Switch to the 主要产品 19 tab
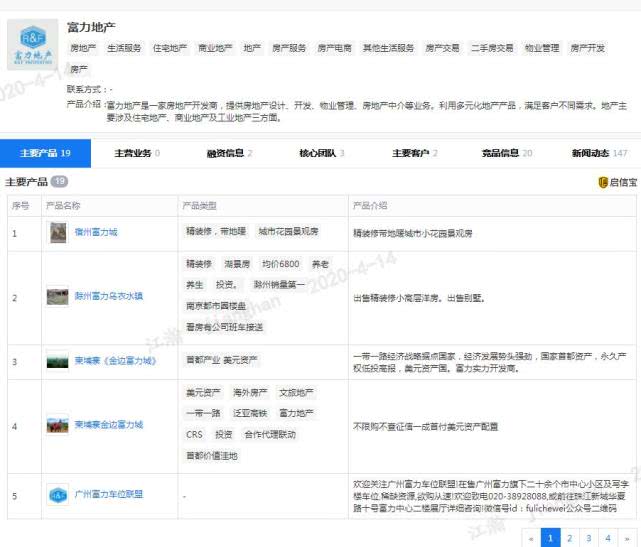Viewport: 641px width, 547px height. click(45, 153)
